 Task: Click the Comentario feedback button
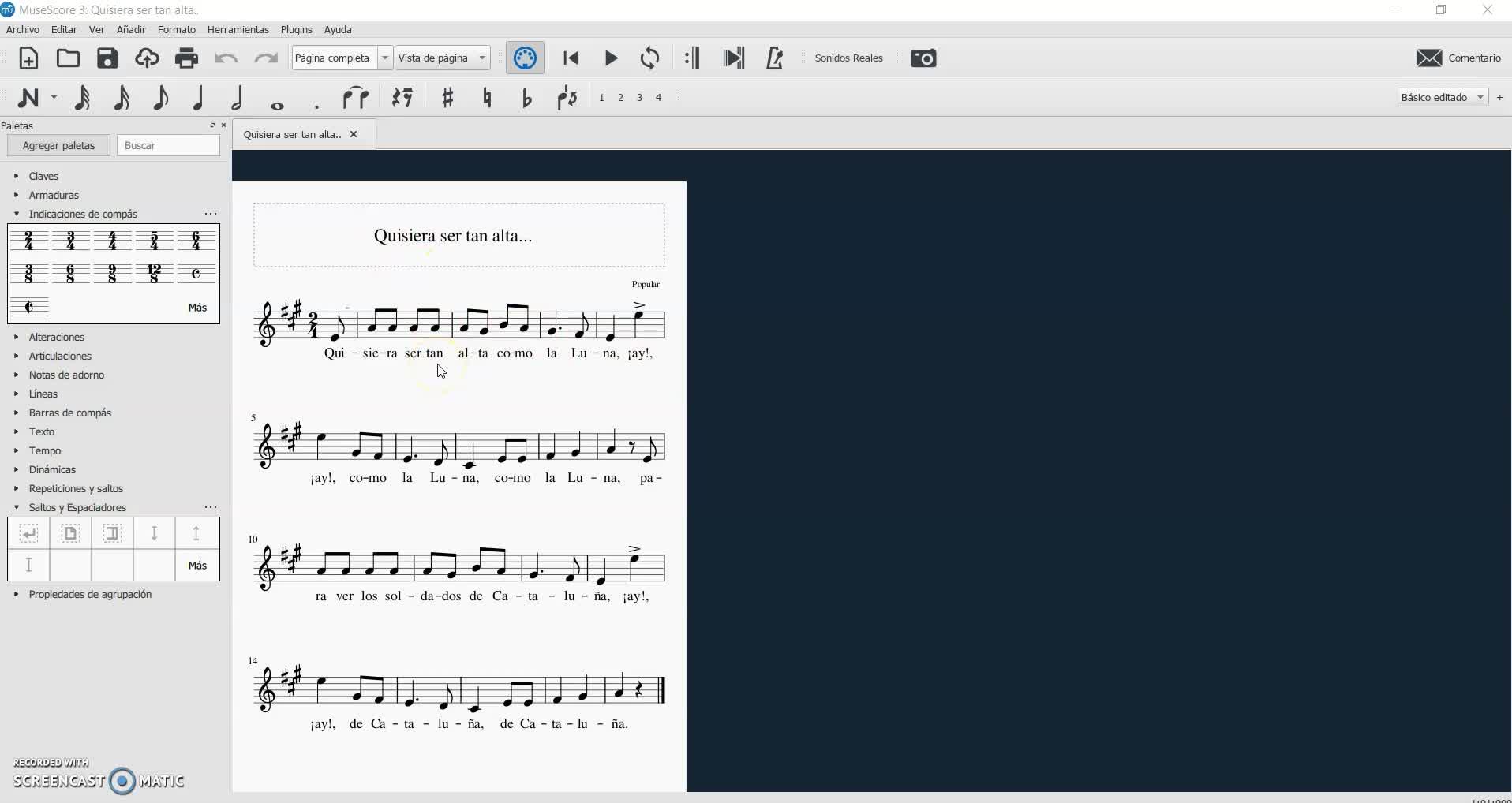pos(1459,58)
